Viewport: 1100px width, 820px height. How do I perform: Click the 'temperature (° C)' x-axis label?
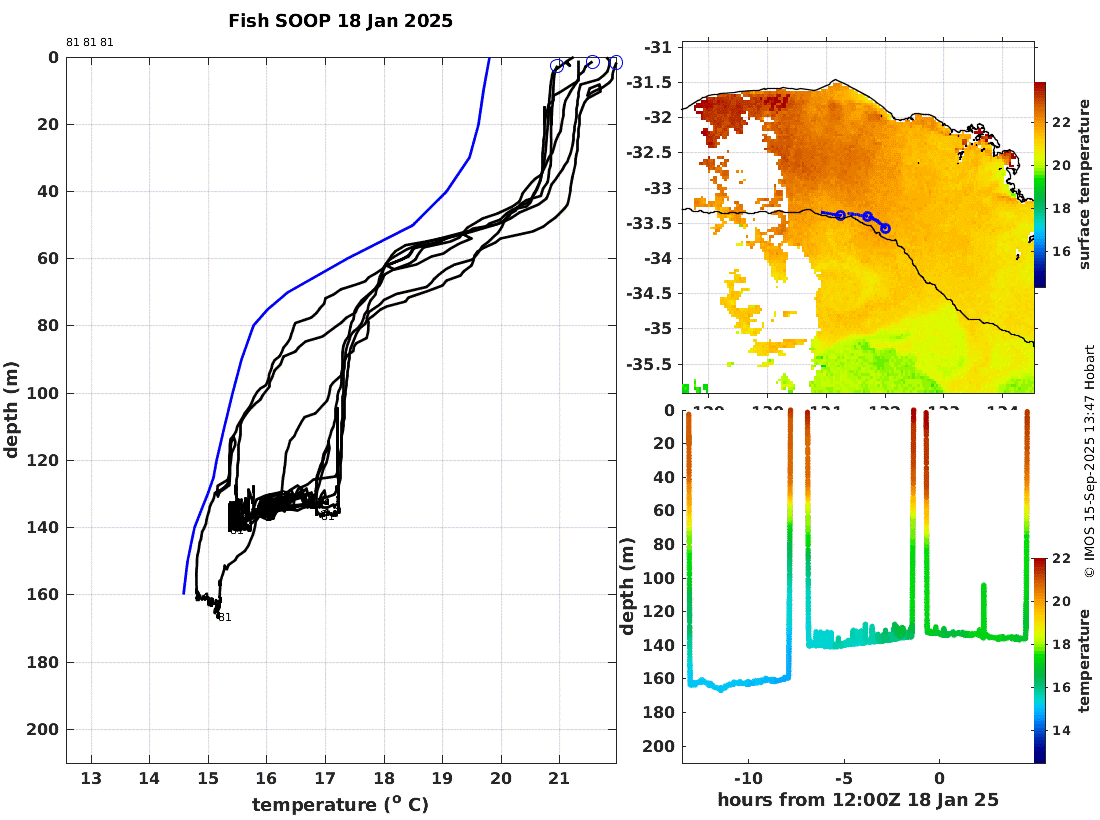(x=340, y=804)
